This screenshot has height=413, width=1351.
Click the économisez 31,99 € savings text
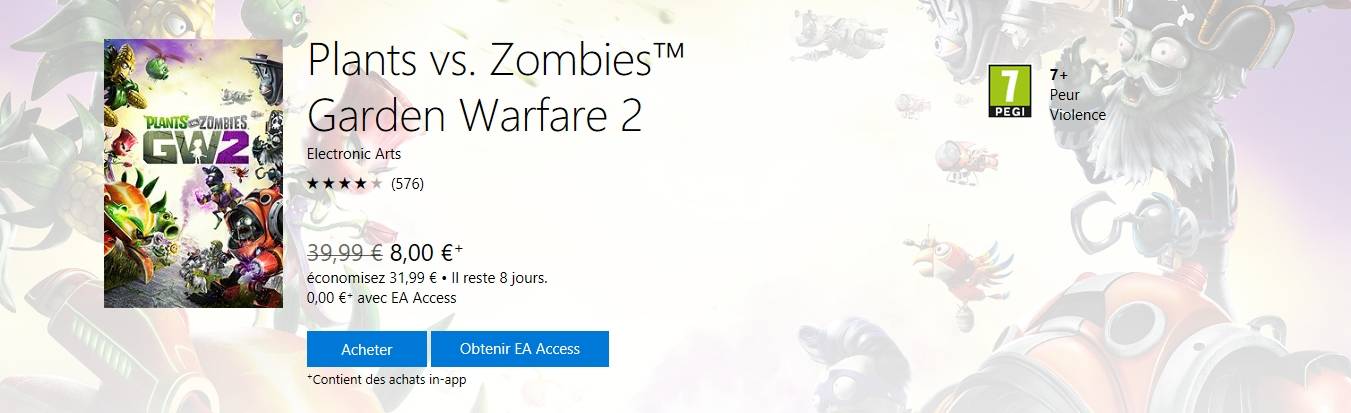coord(374,278)
